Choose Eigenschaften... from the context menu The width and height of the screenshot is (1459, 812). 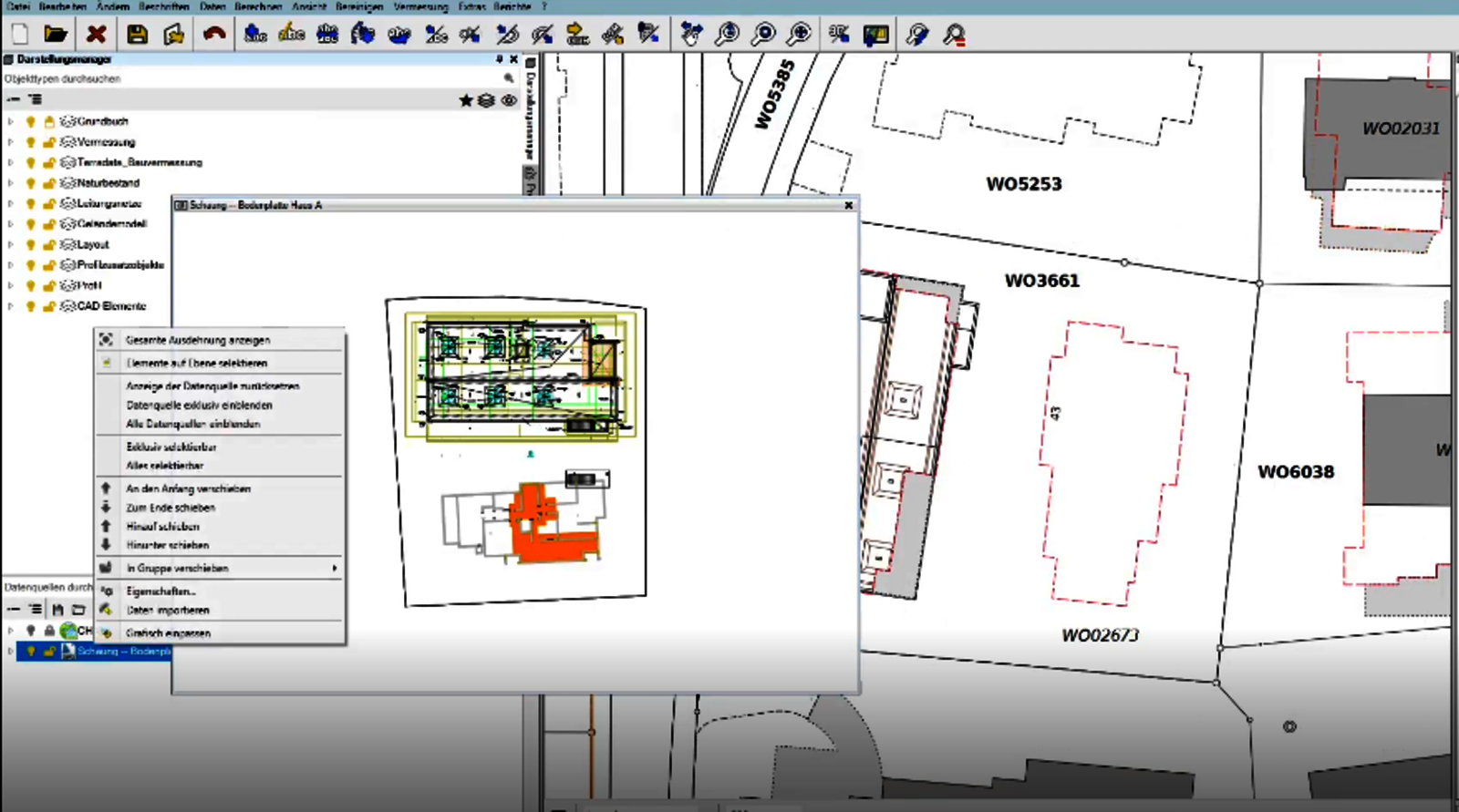[x=160, y=591]
